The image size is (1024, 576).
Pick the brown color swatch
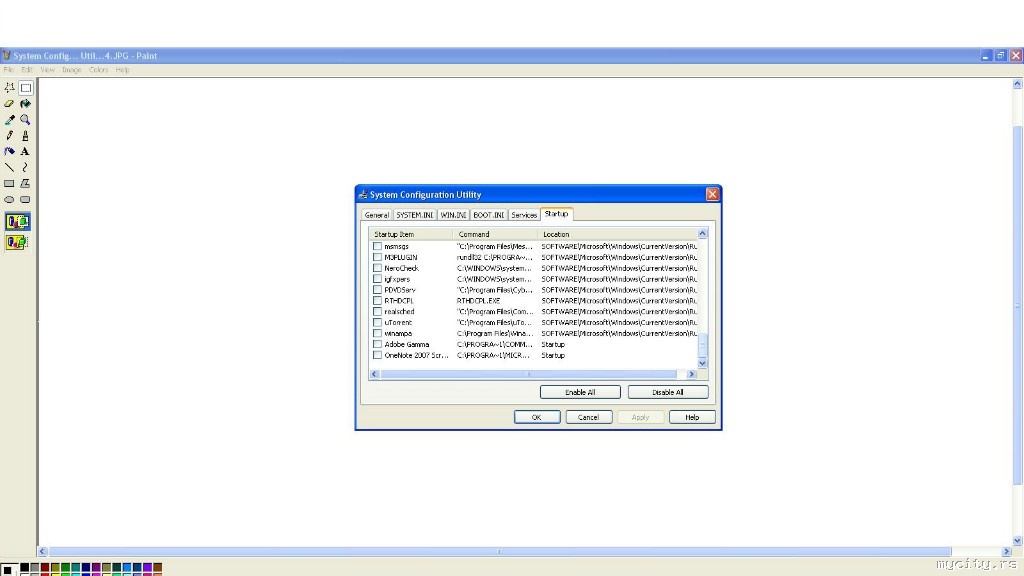point(157,569)
